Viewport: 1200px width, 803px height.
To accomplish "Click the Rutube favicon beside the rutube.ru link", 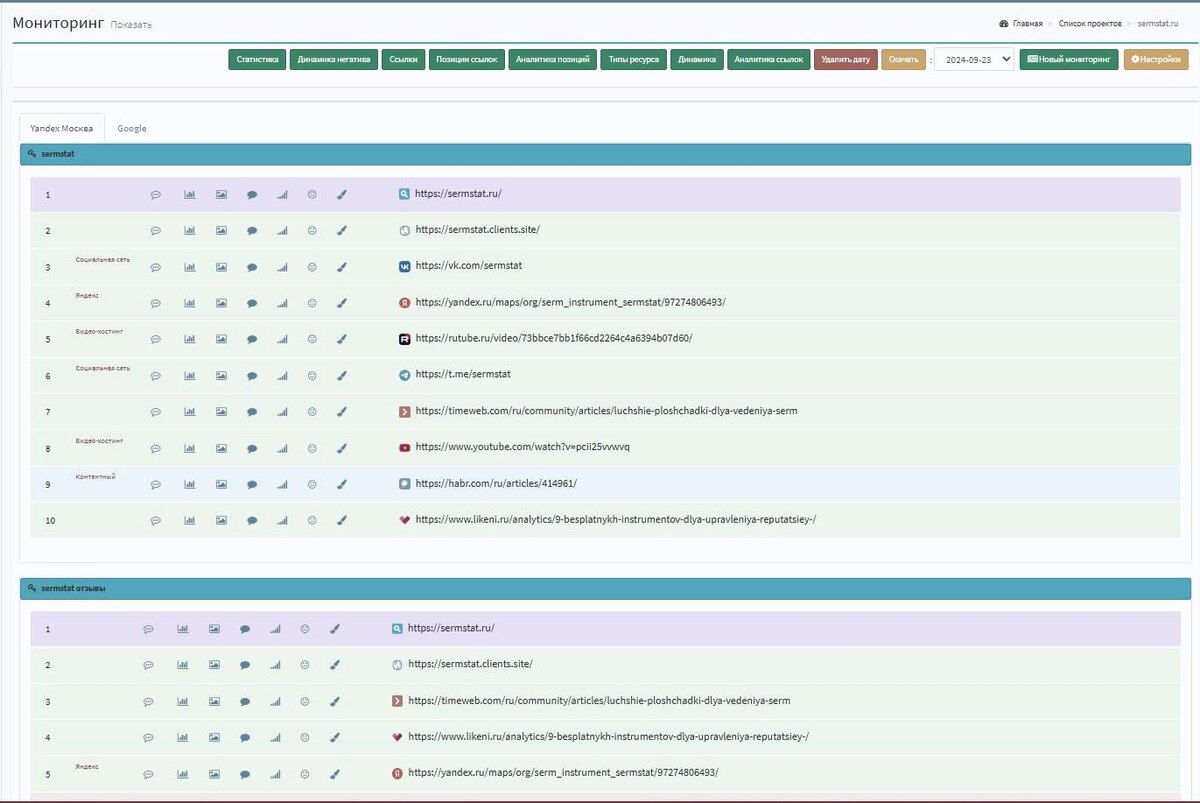I will pyautogui.click(x=404, y=339).
